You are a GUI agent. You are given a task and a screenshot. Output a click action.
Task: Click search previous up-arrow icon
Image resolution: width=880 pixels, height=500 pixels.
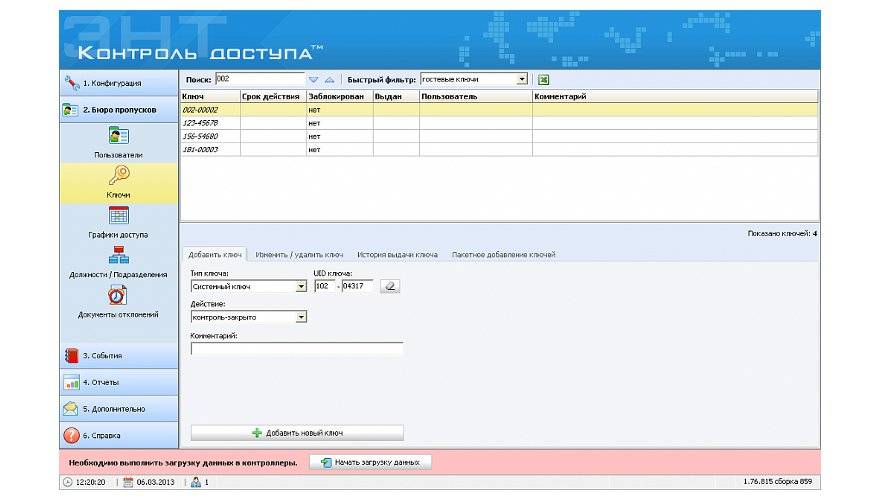(329, 79)
